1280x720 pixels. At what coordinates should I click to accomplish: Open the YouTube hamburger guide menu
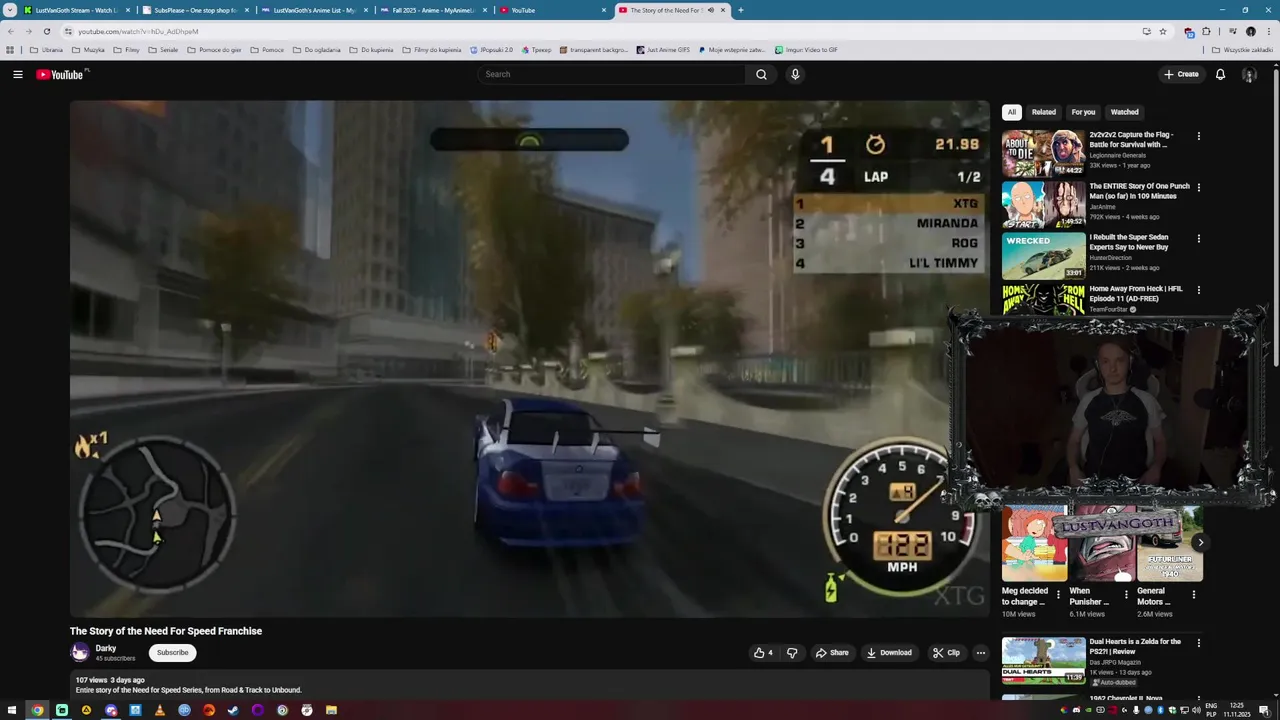click(18, 74)
